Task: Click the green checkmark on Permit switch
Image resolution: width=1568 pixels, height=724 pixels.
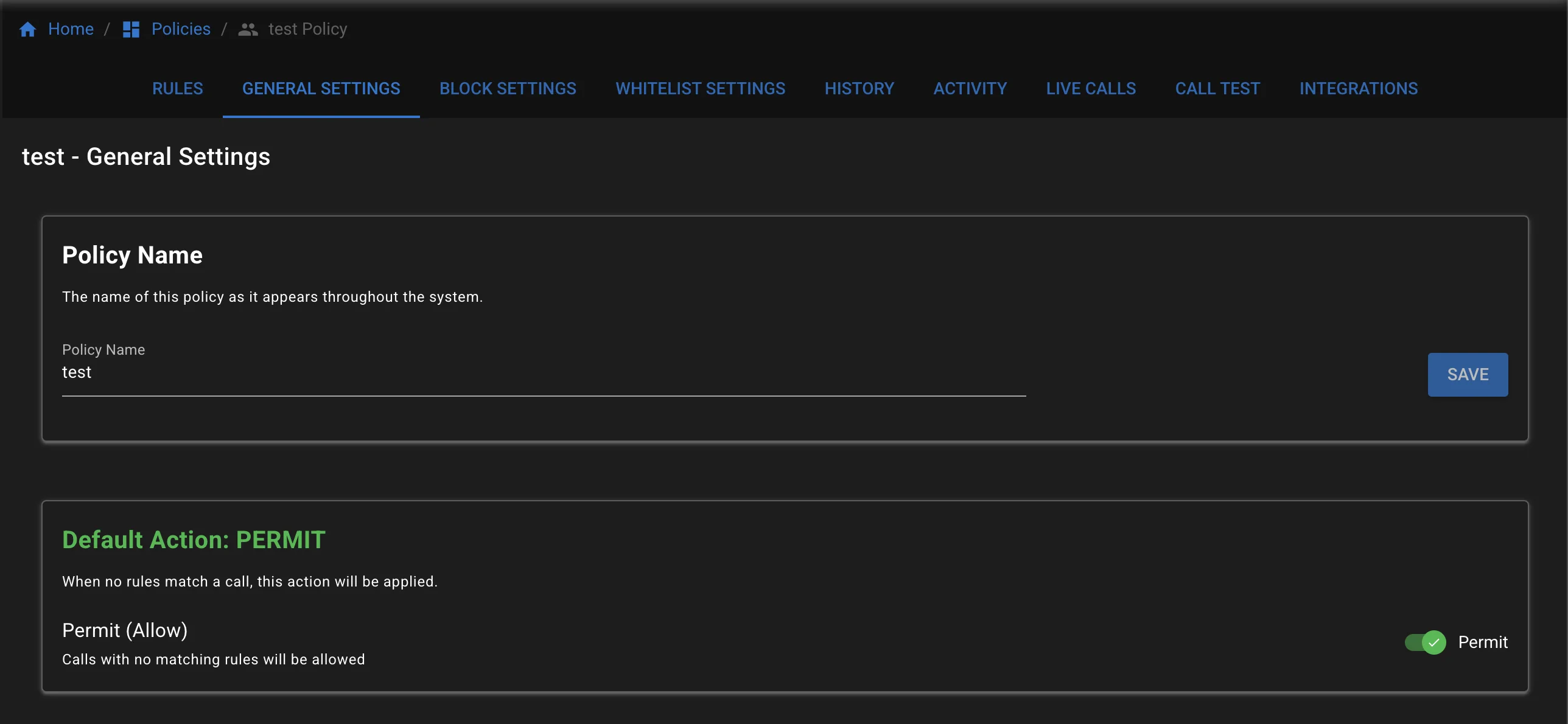Action: [x=1434, y=642]
